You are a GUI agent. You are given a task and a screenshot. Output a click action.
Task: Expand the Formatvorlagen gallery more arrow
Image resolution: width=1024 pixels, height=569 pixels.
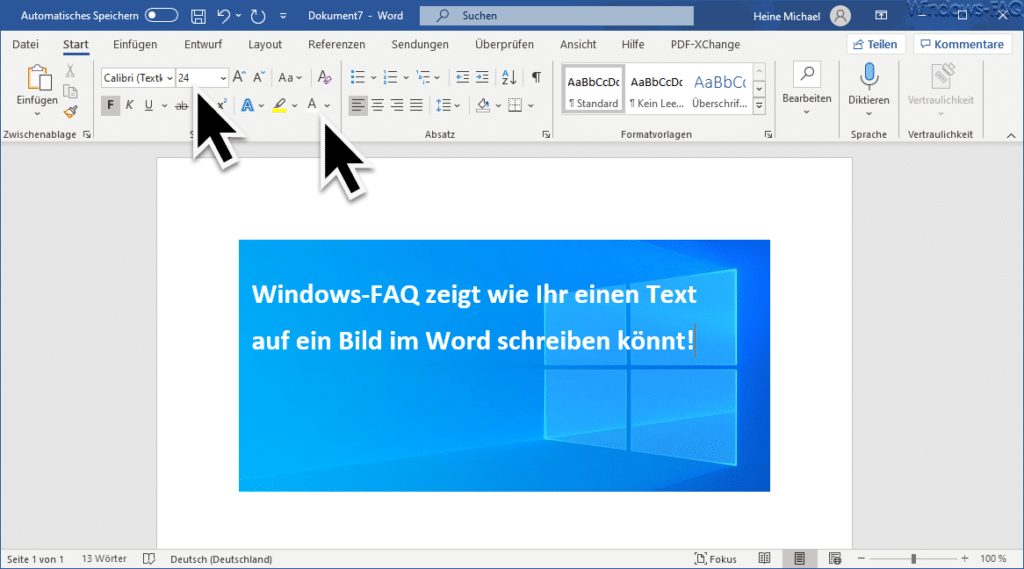[759, 105]
